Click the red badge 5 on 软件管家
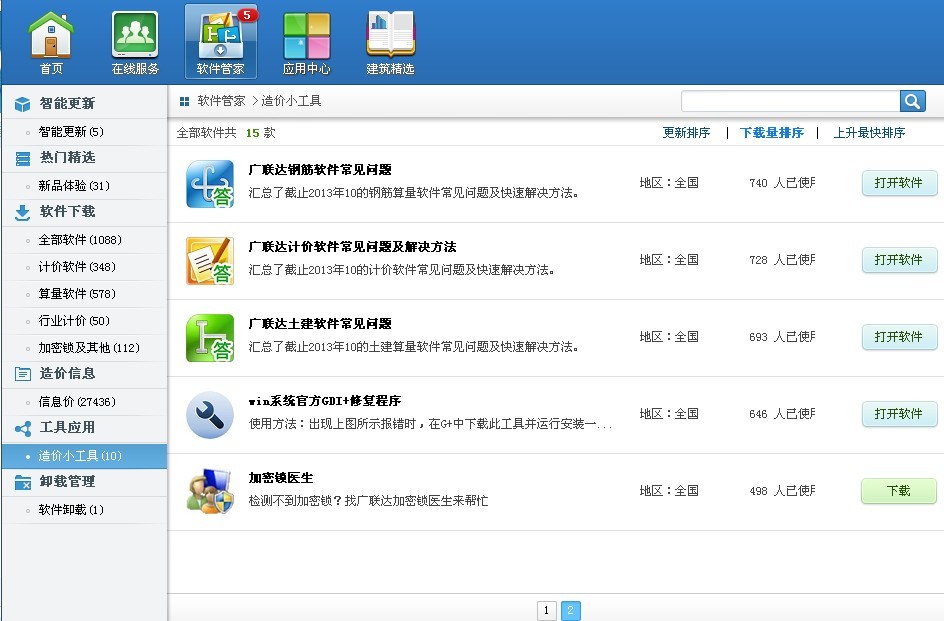Screen dimensions: 944x621 tap(247, 15)
